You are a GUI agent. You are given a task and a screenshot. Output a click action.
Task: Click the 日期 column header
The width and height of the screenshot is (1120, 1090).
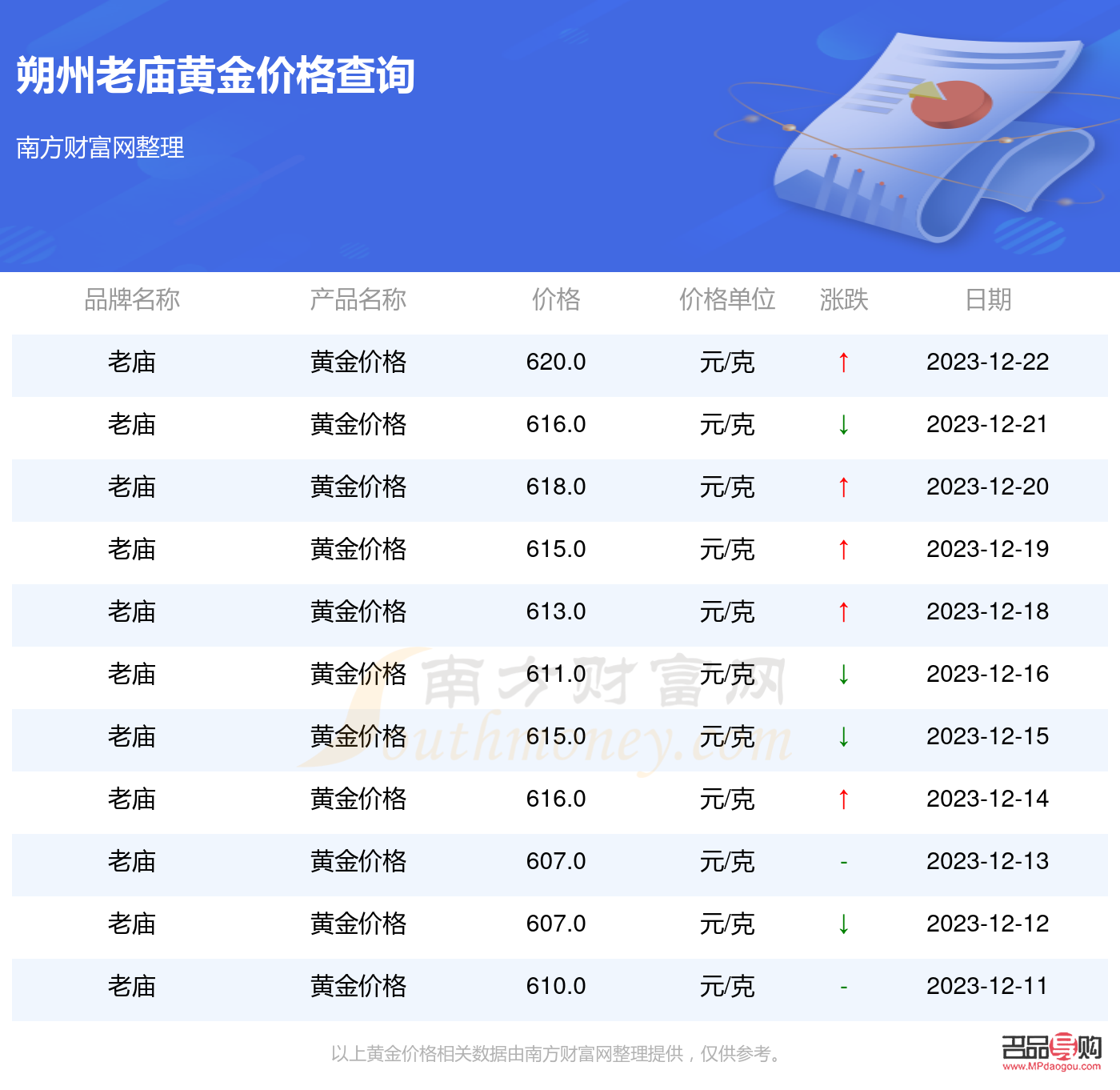point(988,299)
